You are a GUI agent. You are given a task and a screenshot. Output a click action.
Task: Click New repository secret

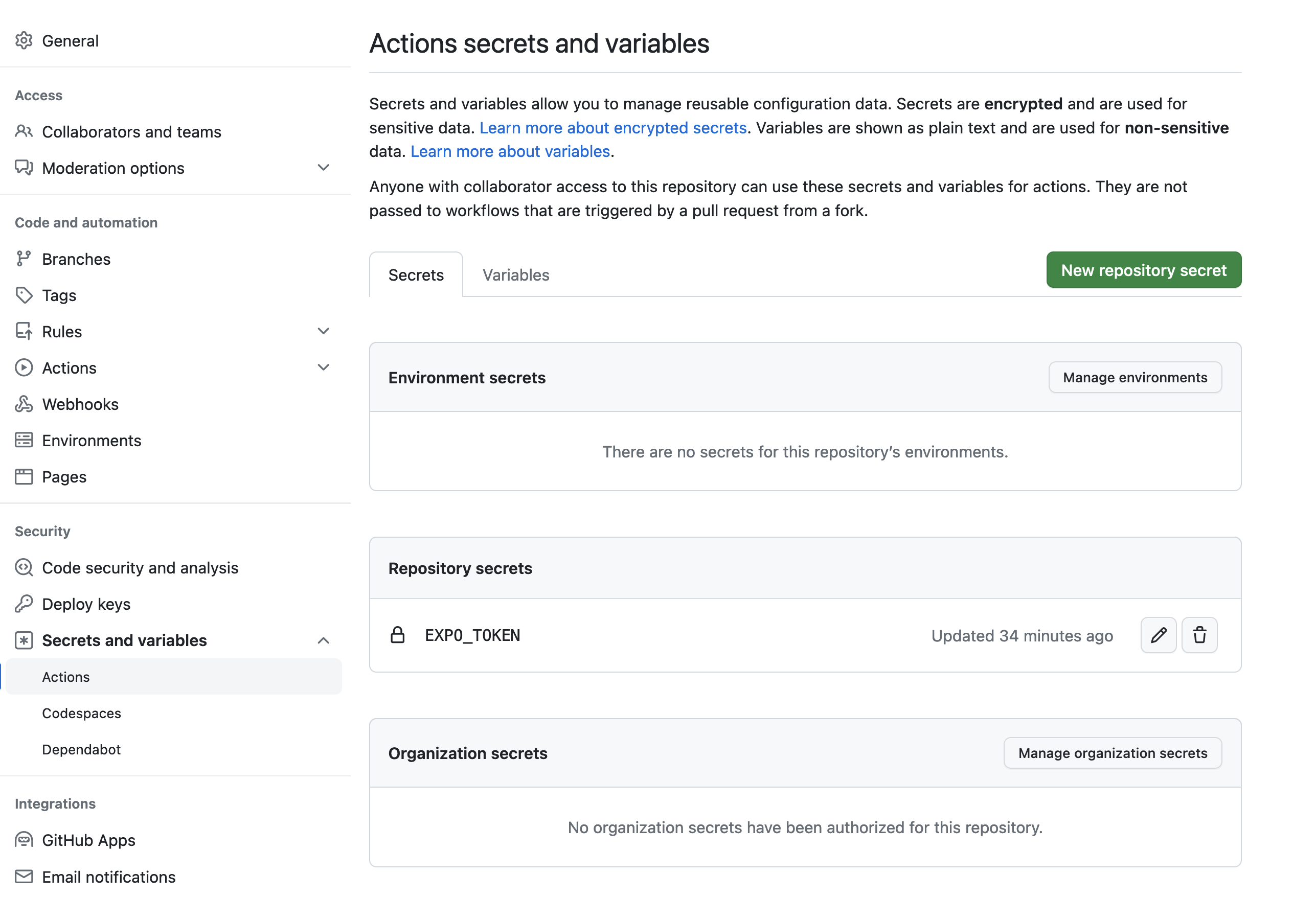pos(1143,270)
